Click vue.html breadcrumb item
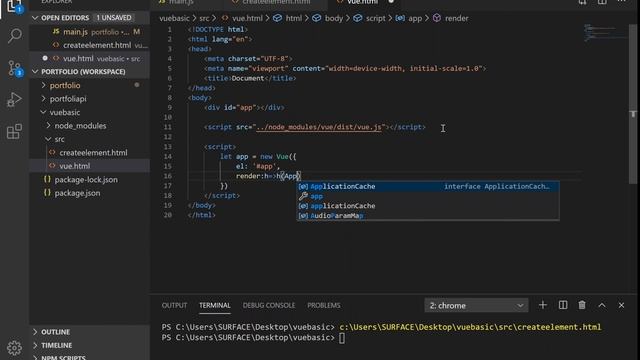 coord(242,18)
